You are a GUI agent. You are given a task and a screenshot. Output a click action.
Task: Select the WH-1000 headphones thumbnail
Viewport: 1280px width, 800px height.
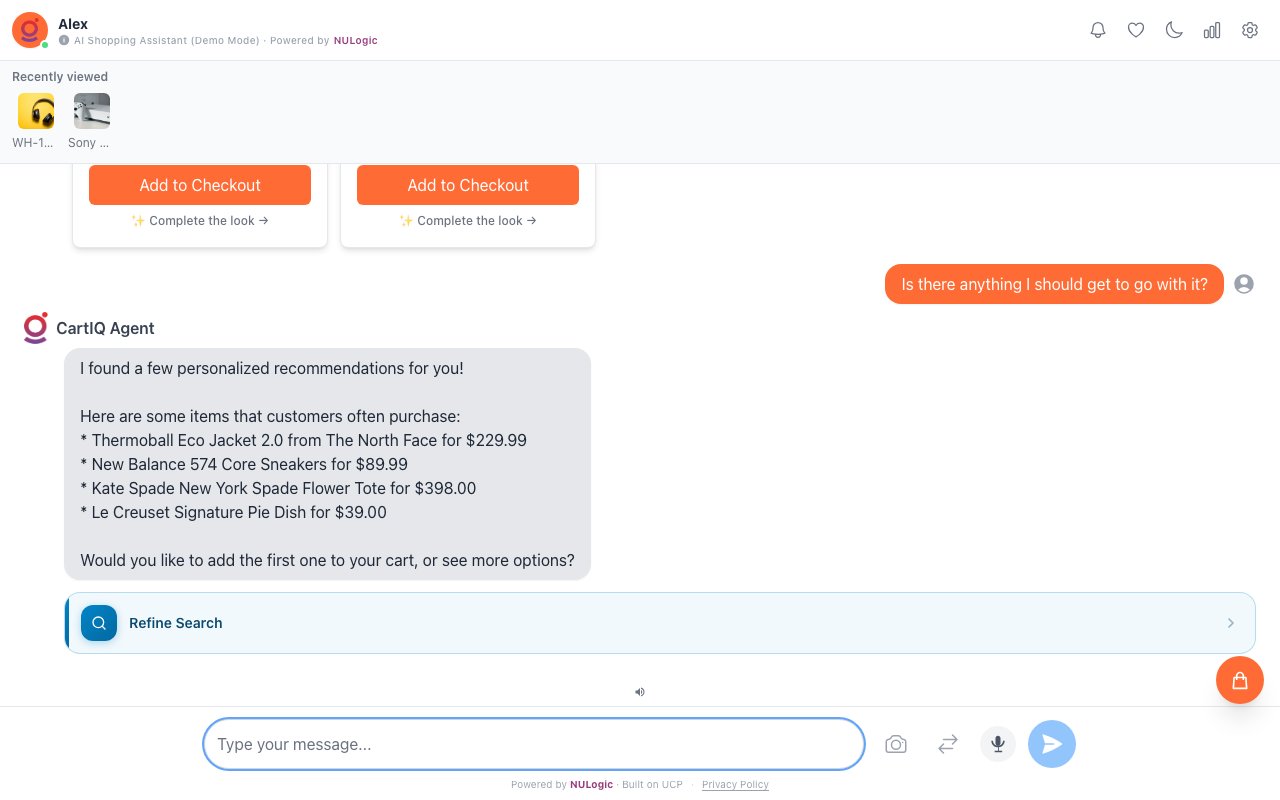(x=36, y=111)
